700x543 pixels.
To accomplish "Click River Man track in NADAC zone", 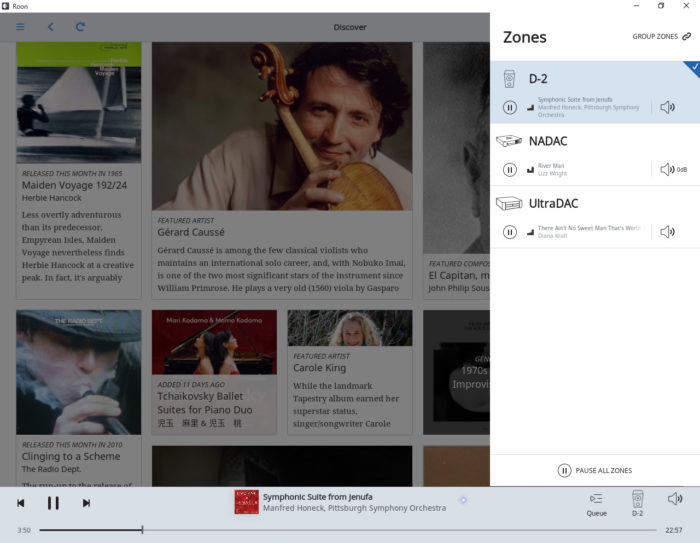I will click(x=551, y=166).
